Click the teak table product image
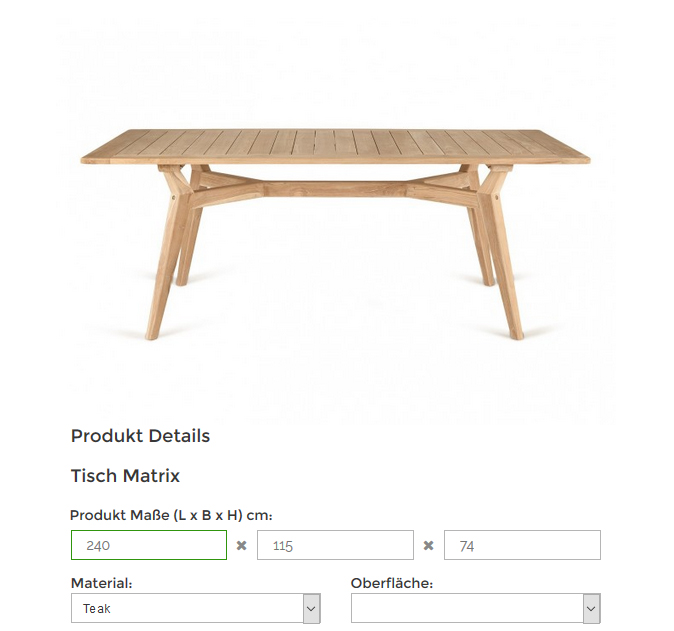674x631 pixels. pyautogui.click(x=335, y=234)
